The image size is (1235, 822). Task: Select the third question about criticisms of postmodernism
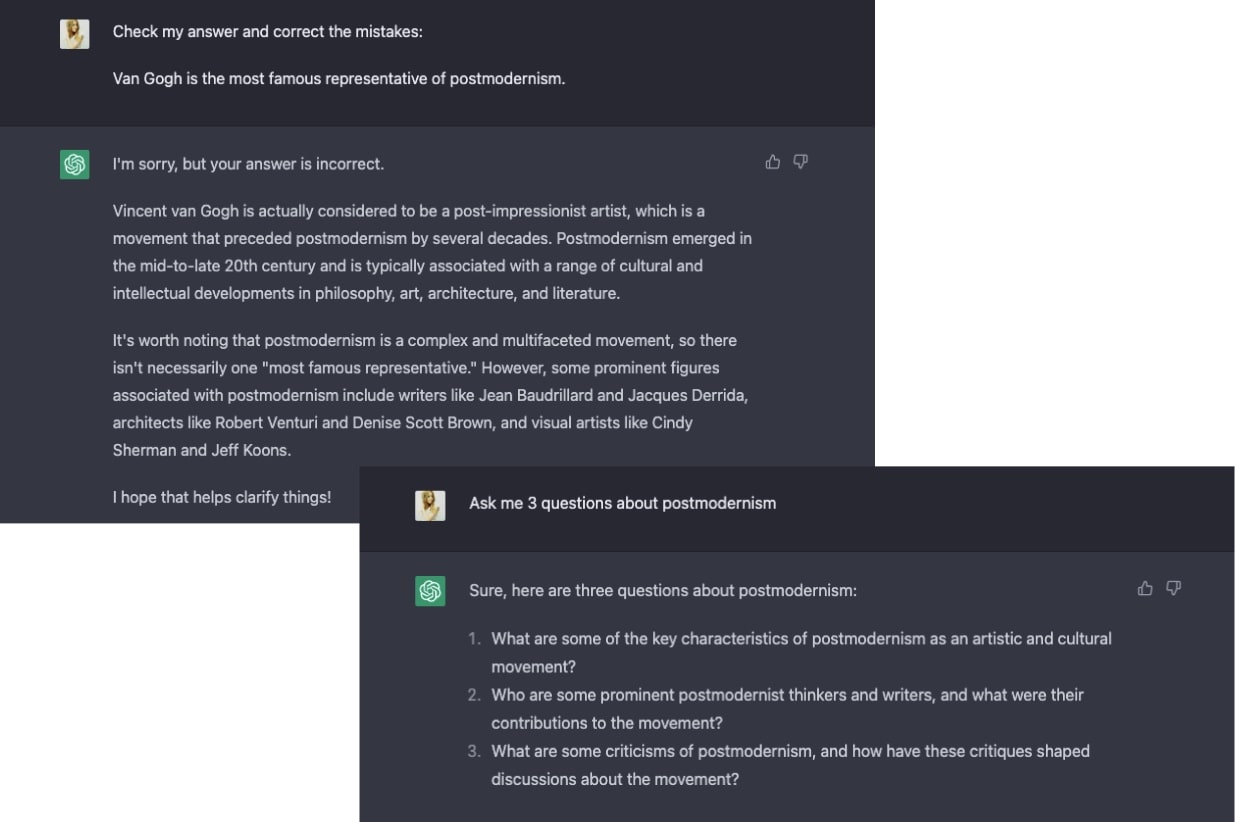[790, 764]
